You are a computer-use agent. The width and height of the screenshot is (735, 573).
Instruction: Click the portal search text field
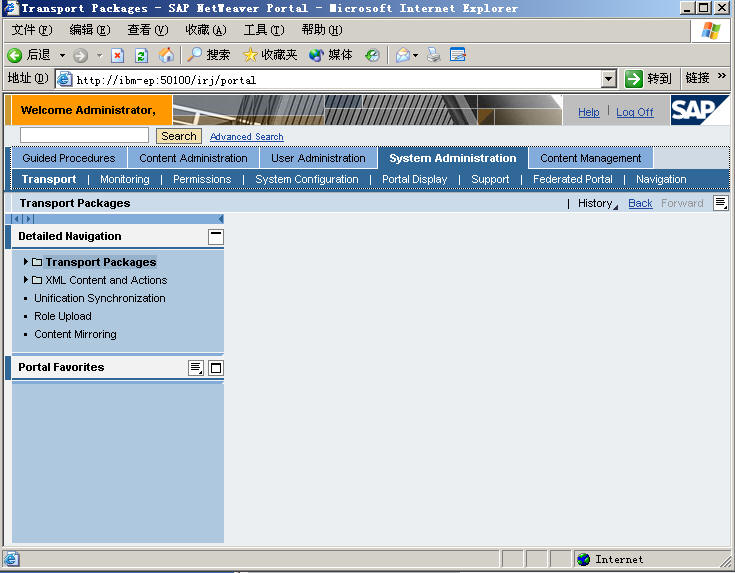pyautogui.click(x=84, y=135)
